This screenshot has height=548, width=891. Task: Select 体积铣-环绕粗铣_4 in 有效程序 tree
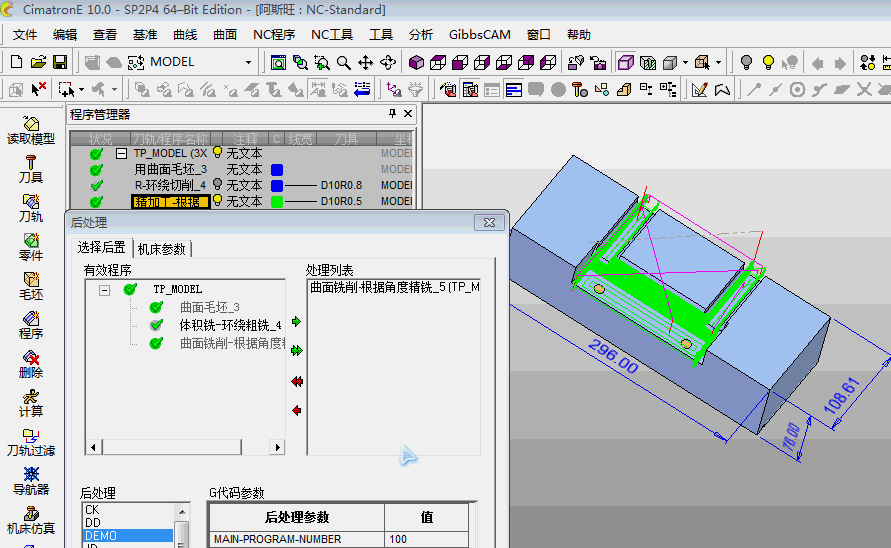(230, 325)
